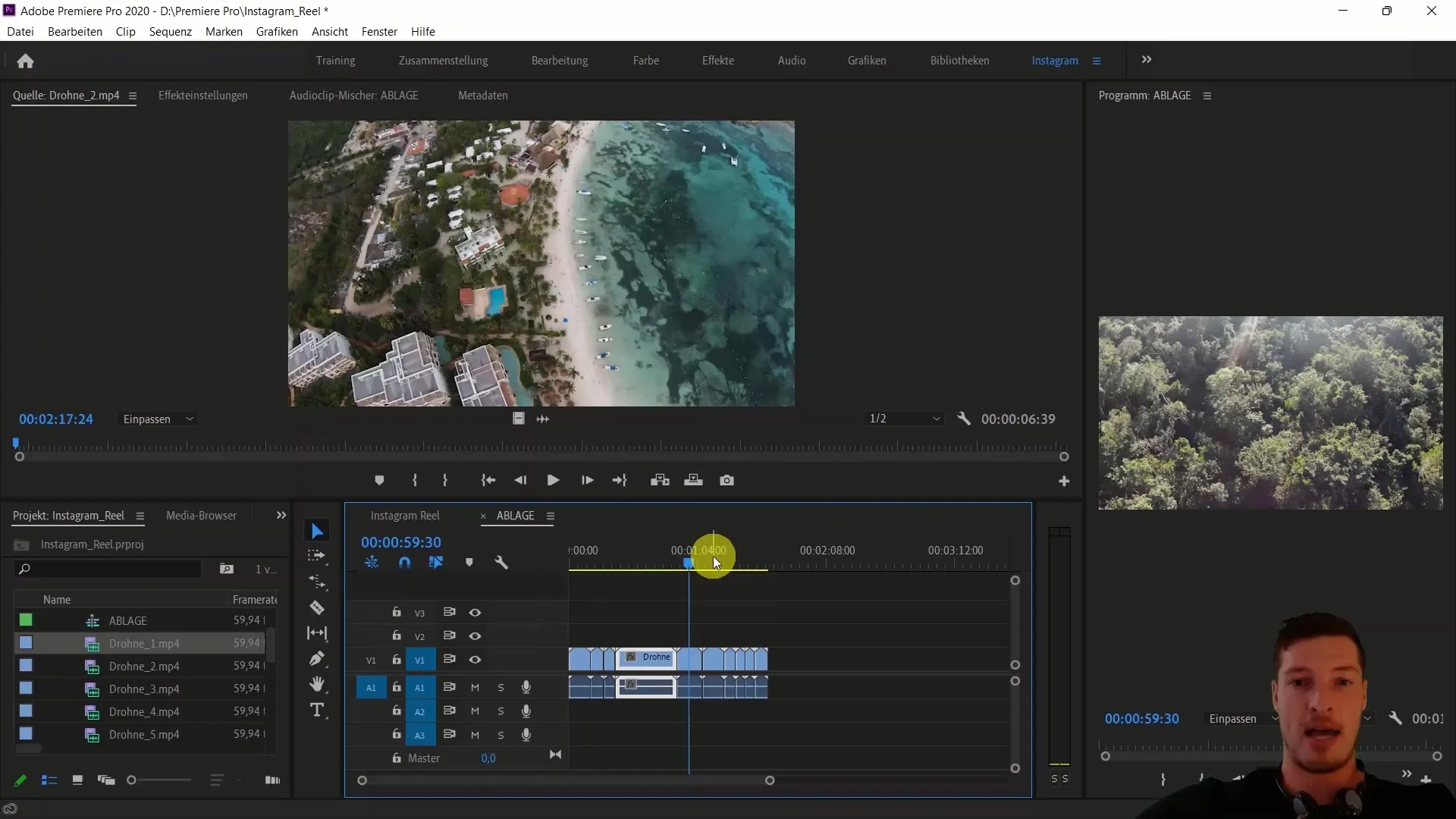Toggle Linked Selection in timeline
The image size is (1456, 819).
coord(436,563)
